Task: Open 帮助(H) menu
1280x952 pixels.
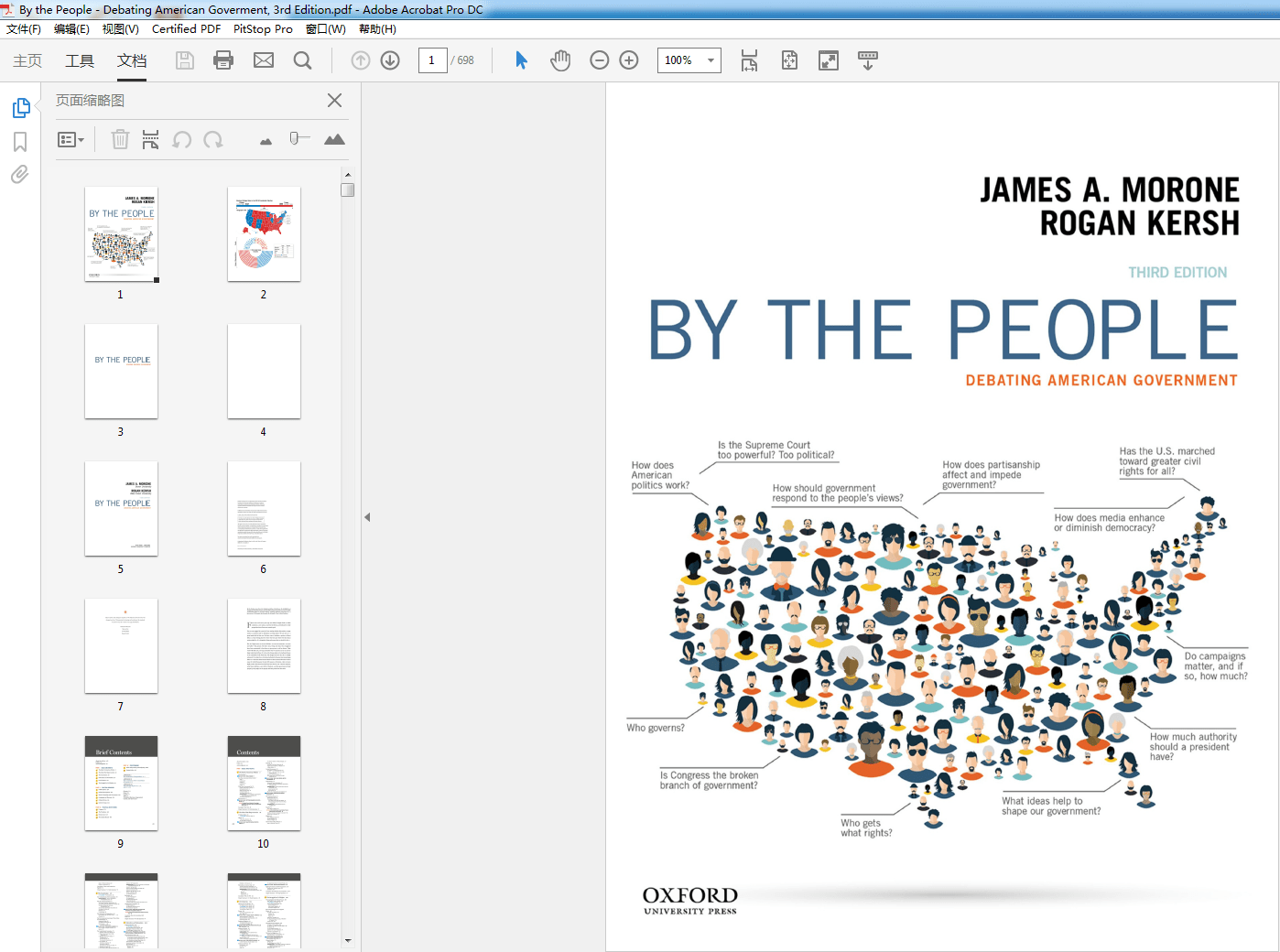Action: point(377,29)
